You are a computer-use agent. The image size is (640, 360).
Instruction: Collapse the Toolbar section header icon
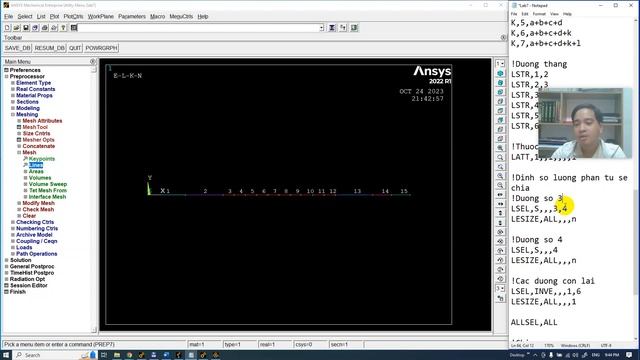click(503, 38)
